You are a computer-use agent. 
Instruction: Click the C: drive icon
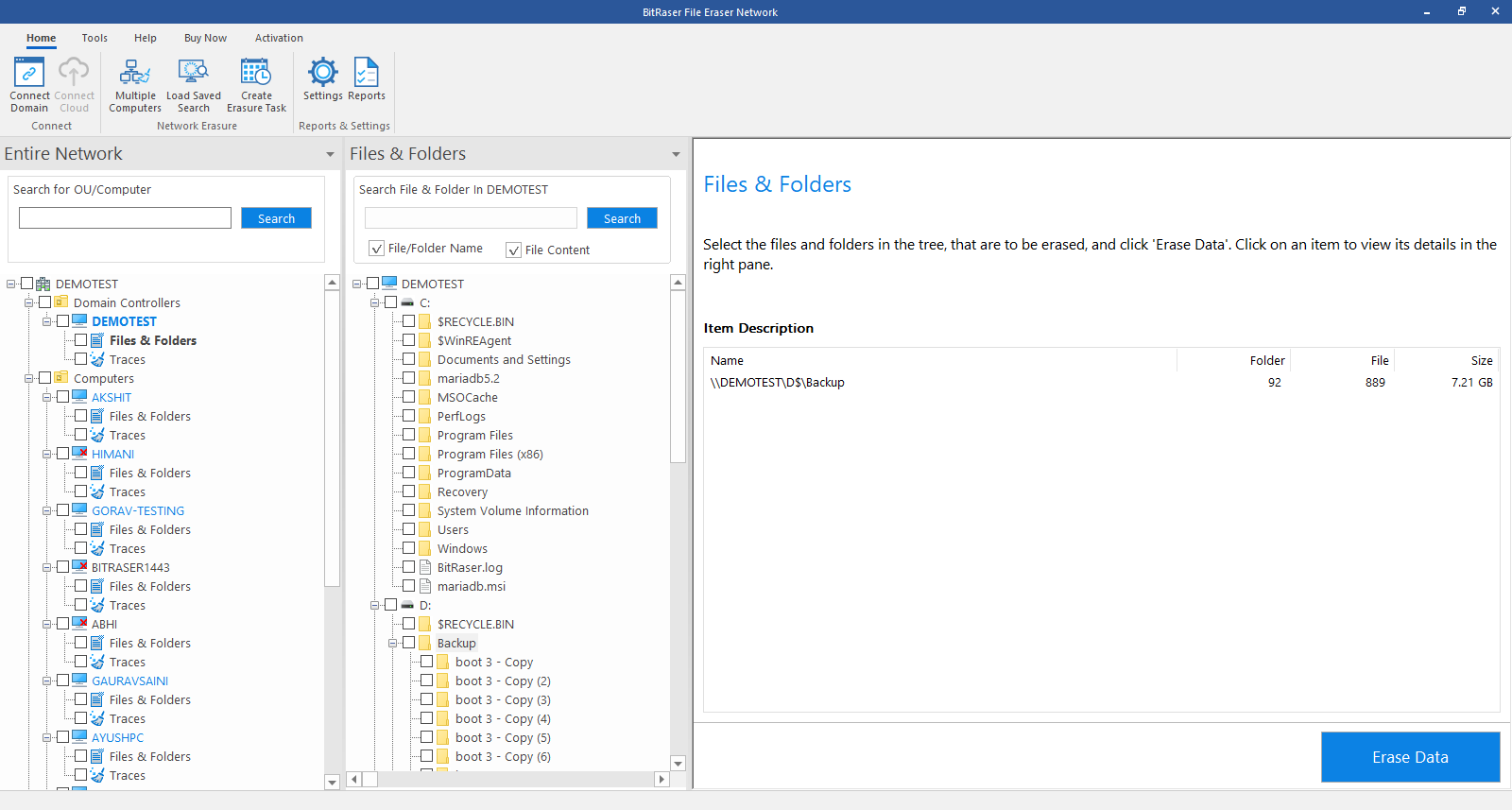pyautogui.click(x=407, y=302)
